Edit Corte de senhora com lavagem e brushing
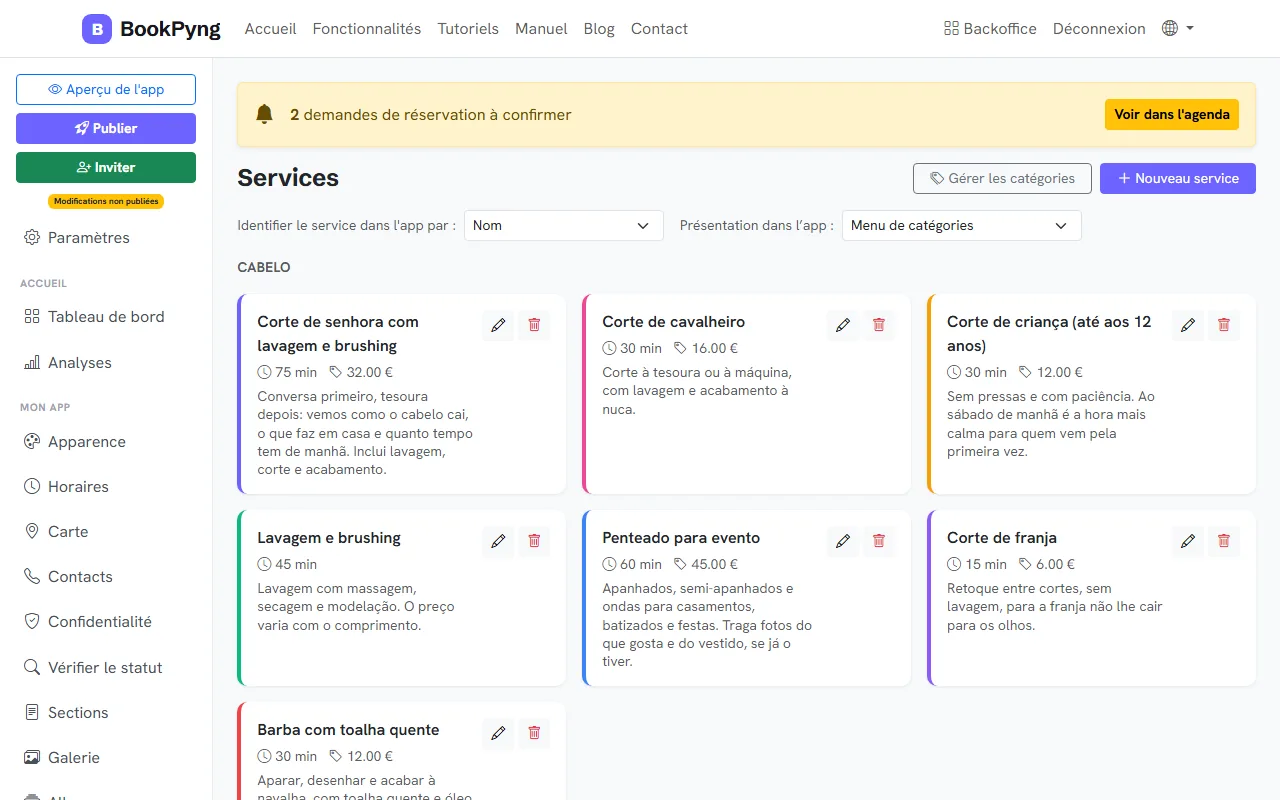 click(498, 325)
